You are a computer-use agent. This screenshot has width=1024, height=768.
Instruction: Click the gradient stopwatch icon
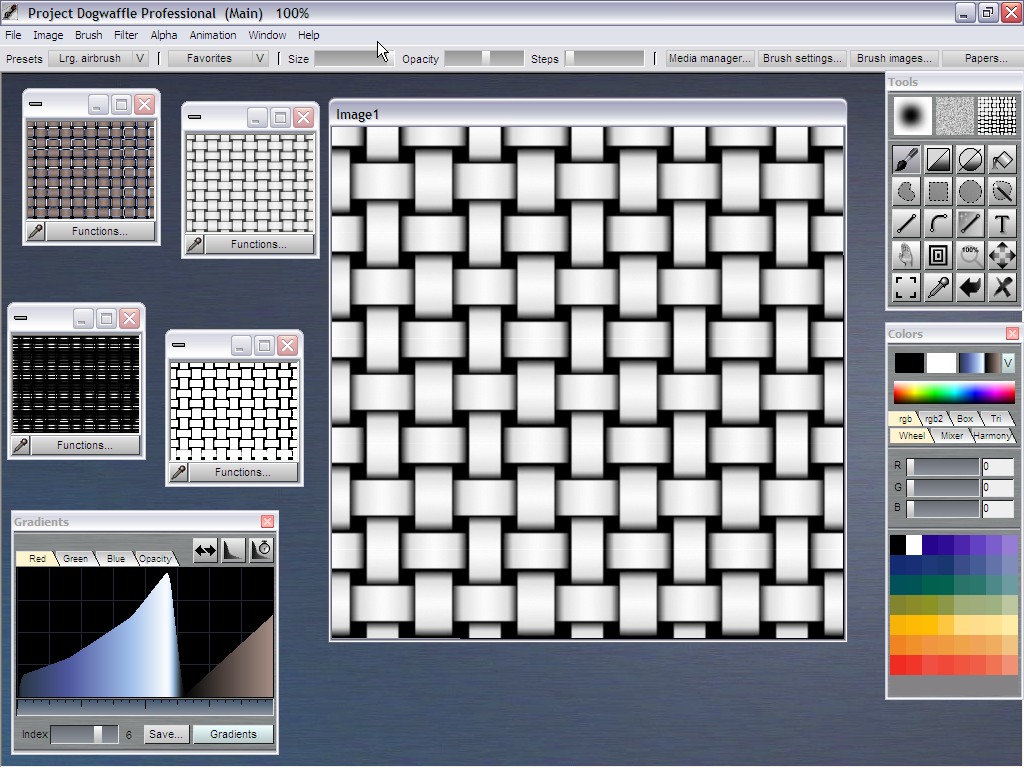point(261,549)
